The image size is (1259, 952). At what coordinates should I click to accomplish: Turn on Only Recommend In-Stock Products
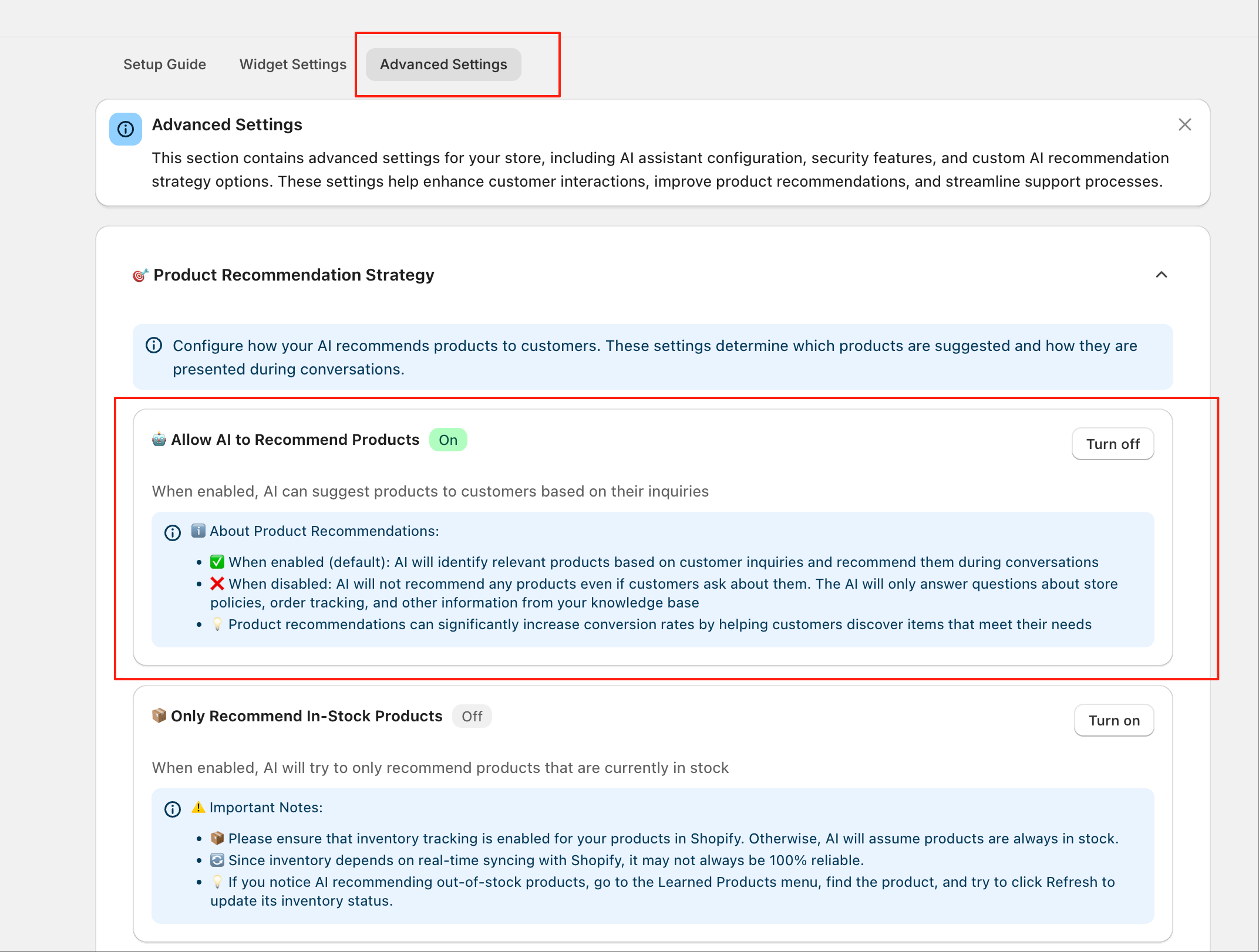(1113, 721)
